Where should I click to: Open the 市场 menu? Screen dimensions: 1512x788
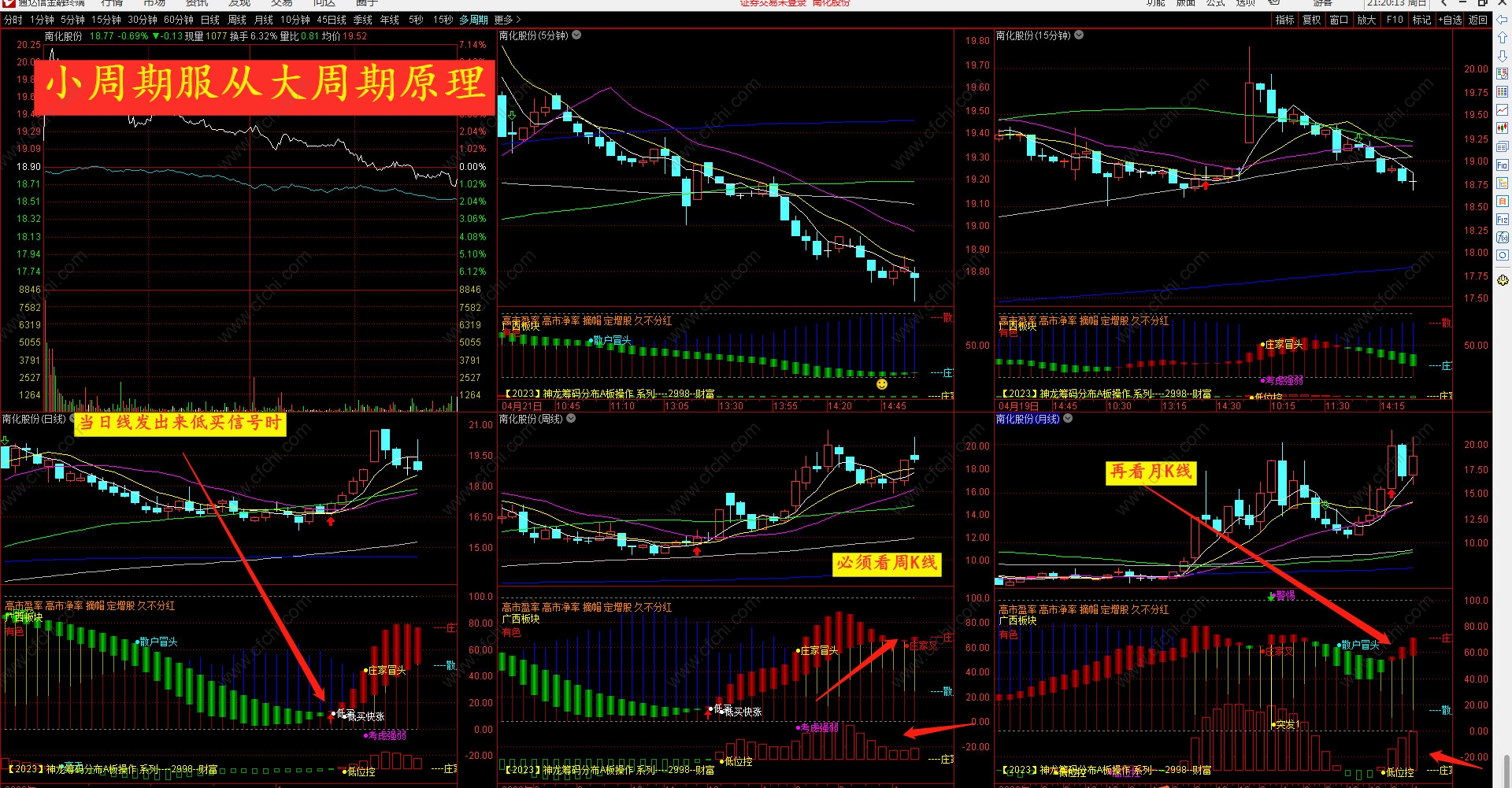(x=154, y=4)
